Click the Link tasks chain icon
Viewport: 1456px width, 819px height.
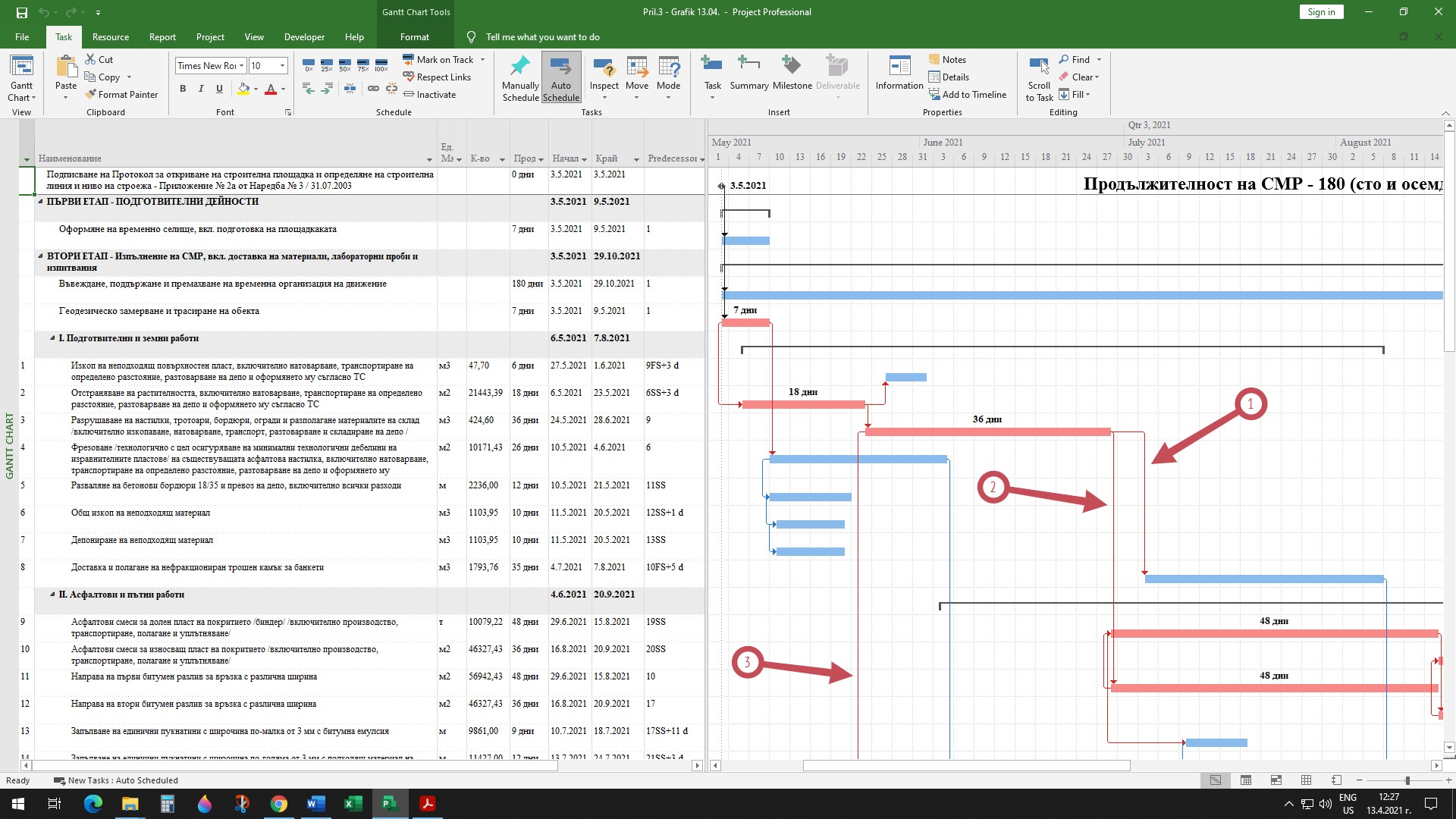(373, 89)
